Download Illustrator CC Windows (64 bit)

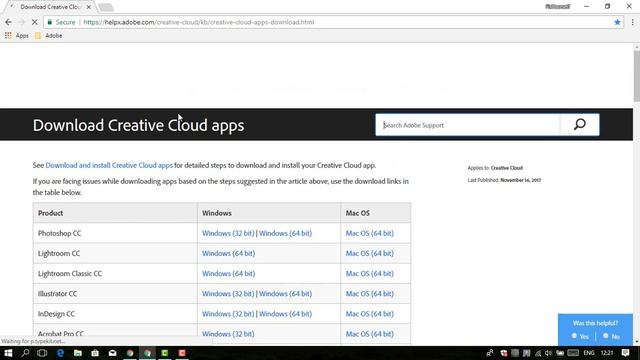285,293
